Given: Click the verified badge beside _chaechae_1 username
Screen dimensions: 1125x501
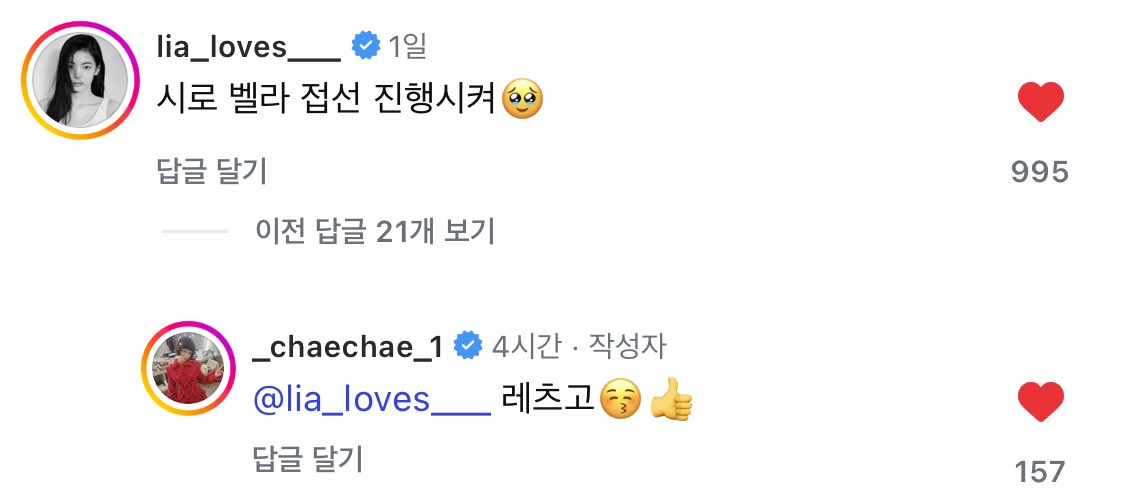Looking at the screenshot, I should tap(467, 346).
